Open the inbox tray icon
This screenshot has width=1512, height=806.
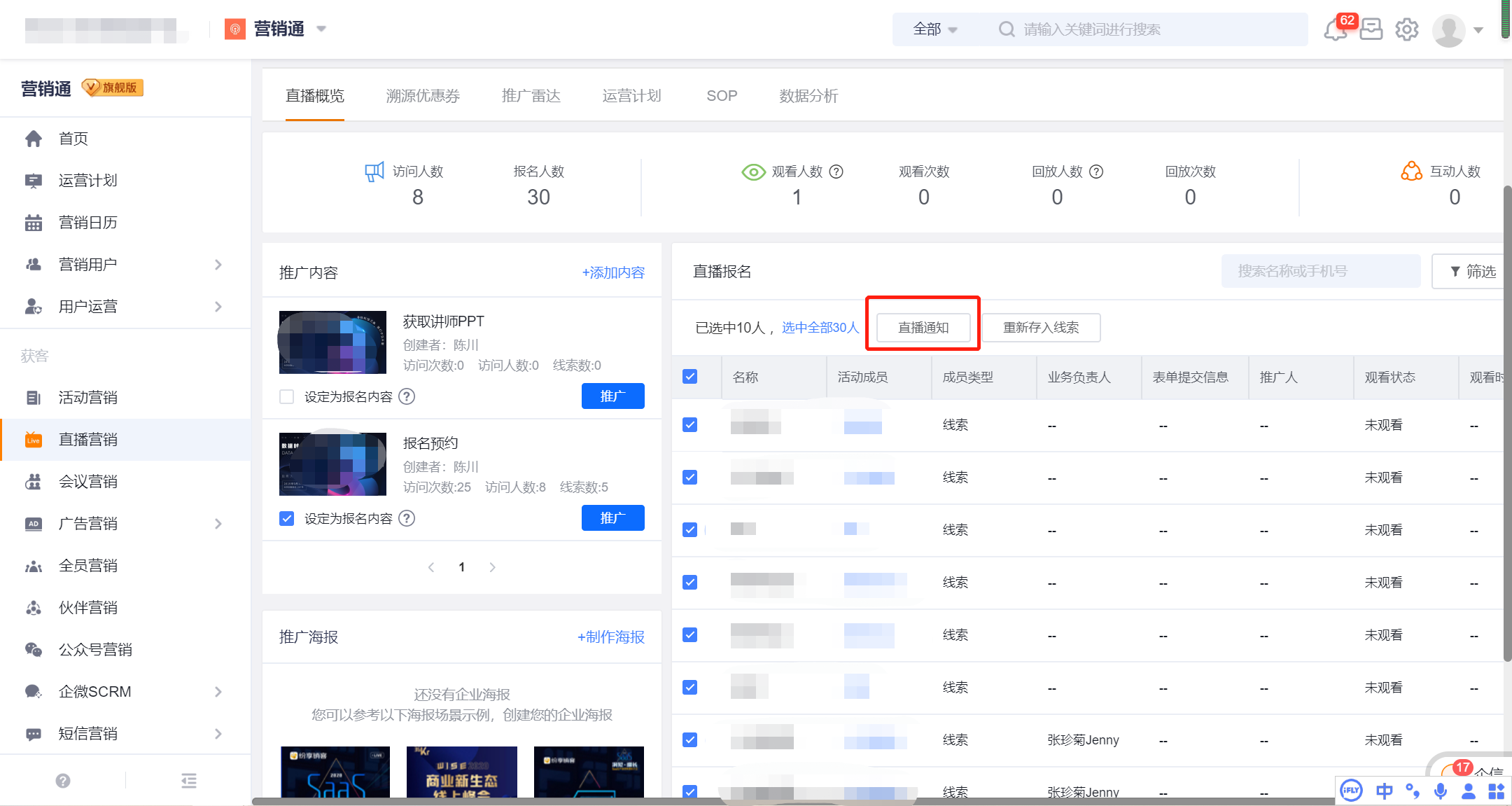pyautogui.click(x=1371, y=29)
